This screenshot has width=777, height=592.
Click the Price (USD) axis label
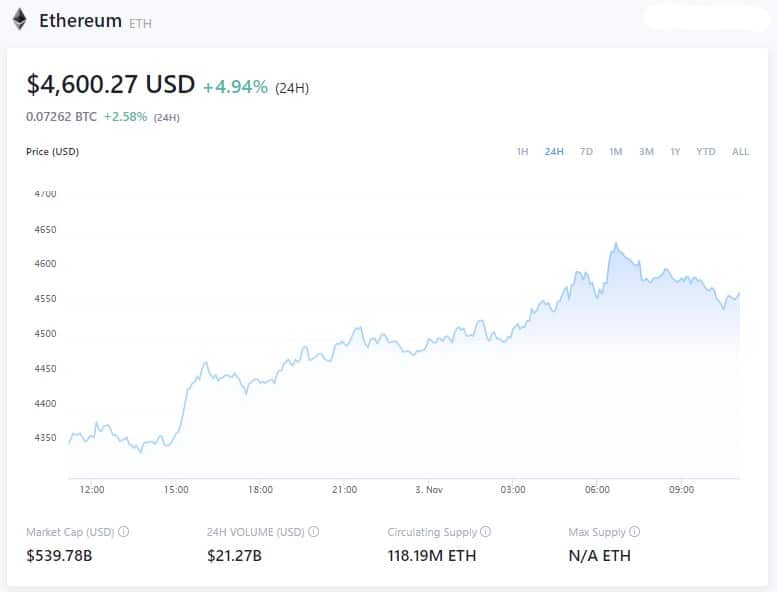53,152
